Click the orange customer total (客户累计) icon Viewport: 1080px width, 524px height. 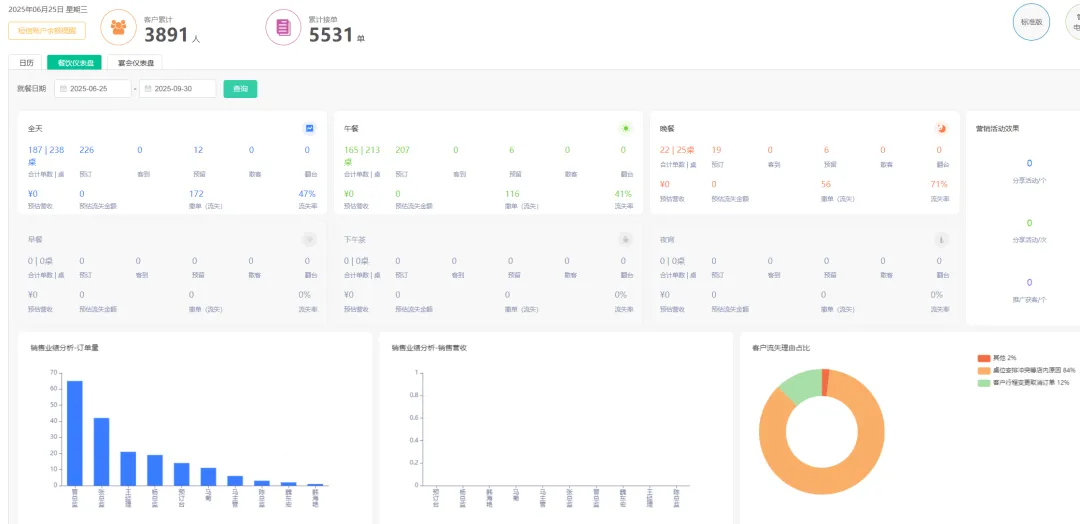[x=119, y=26]
